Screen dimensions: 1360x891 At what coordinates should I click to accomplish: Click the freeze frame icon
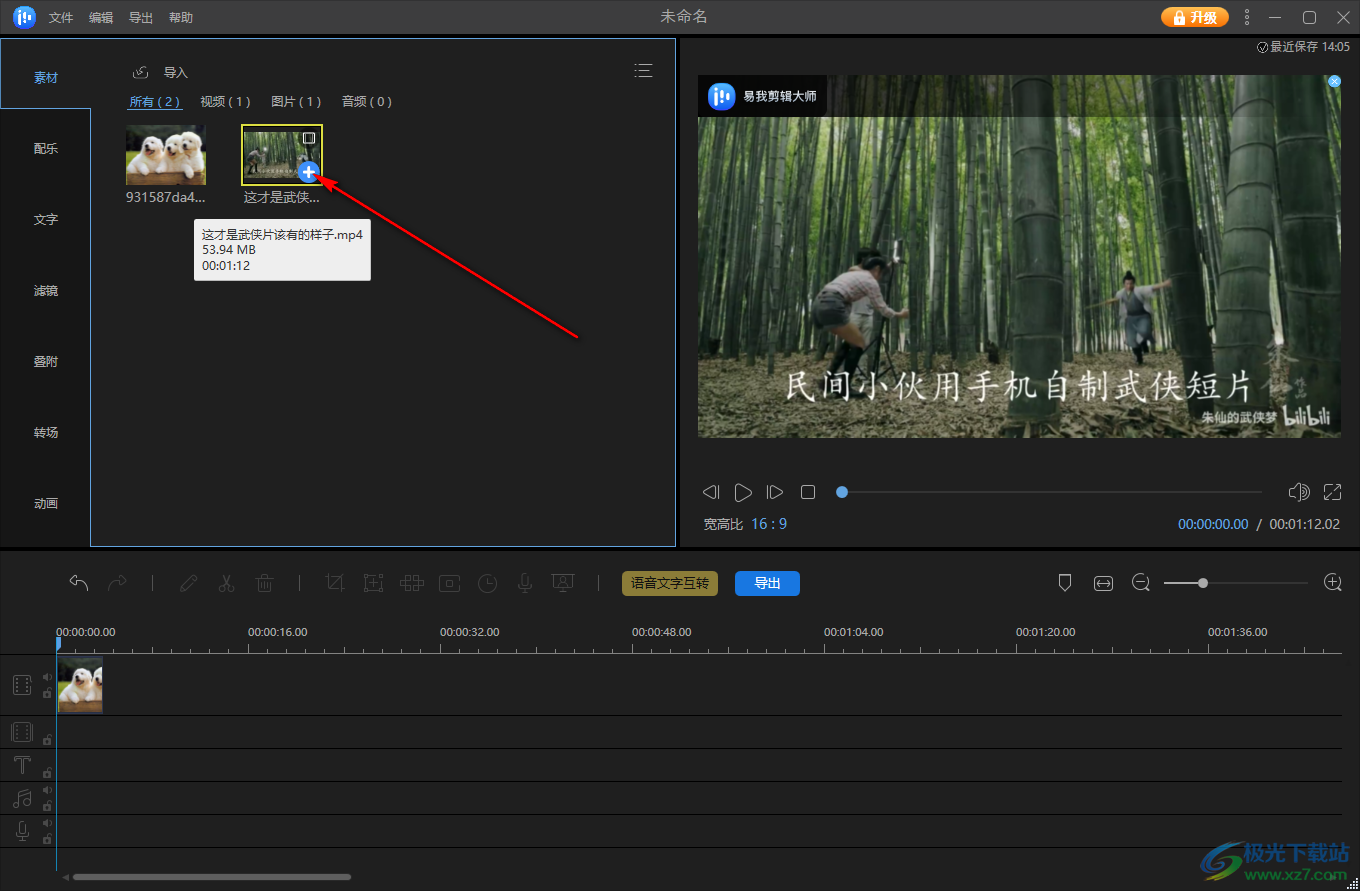pos(449,583)
